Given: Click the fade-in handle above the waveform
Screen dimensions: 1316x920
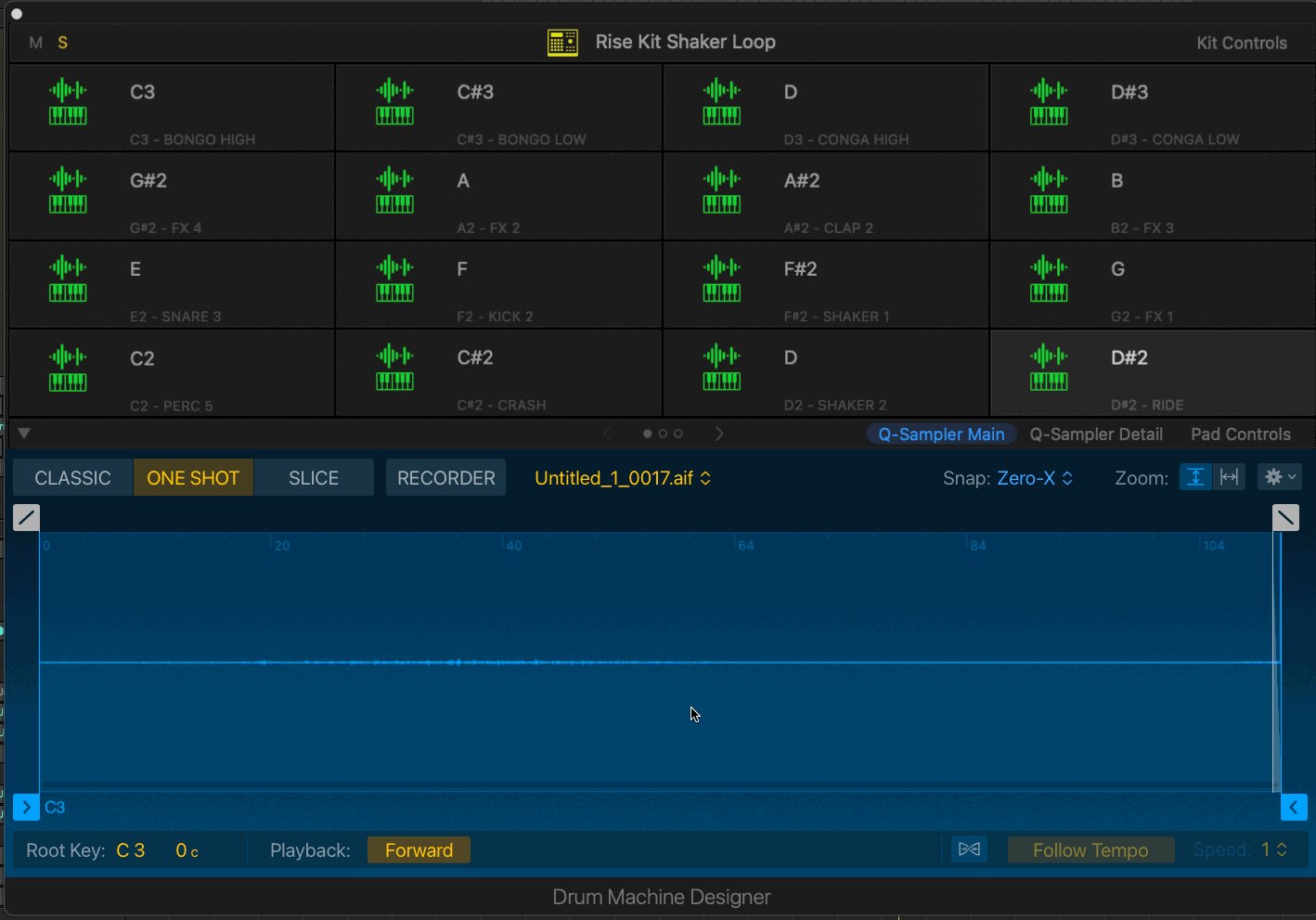Looking at the screenshot, I should pyautogui.click(x=26, y=517).
